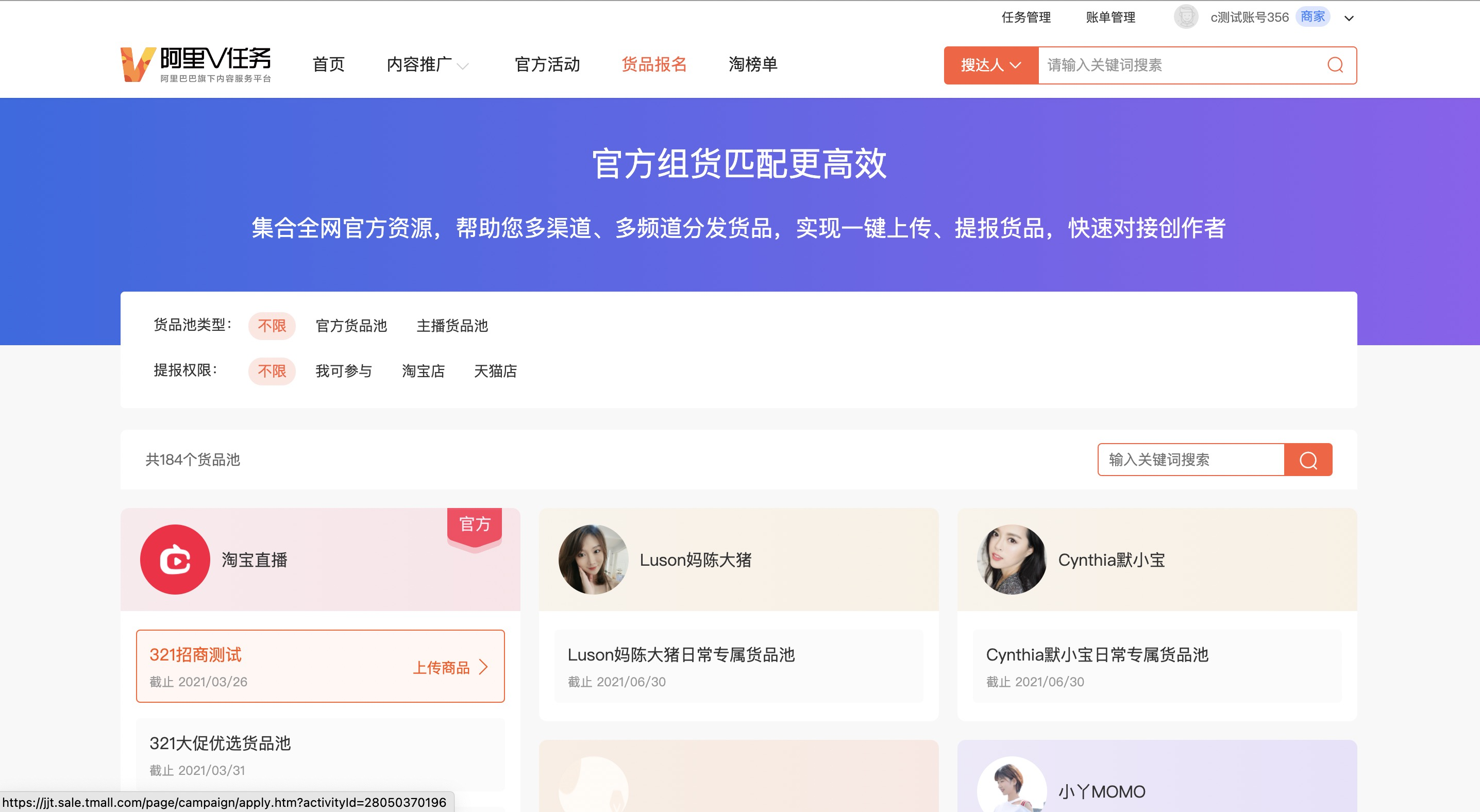Open Cynthia默小宝日常专属货品池
Screen dimensions: 1480x812
click(1157, 666)
